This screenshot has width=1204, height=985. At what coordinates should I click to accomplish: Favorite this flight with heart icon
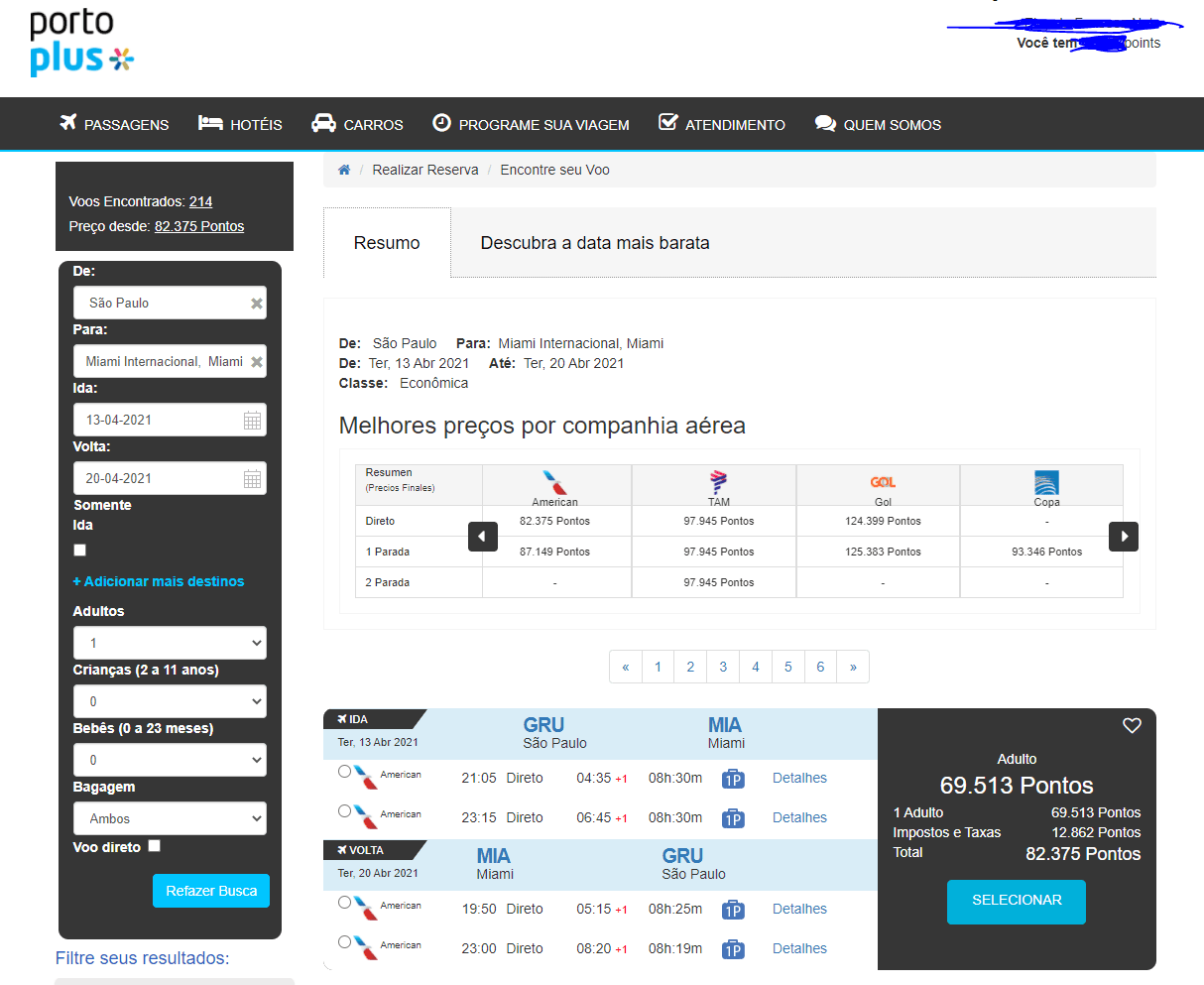point(1132,726)
